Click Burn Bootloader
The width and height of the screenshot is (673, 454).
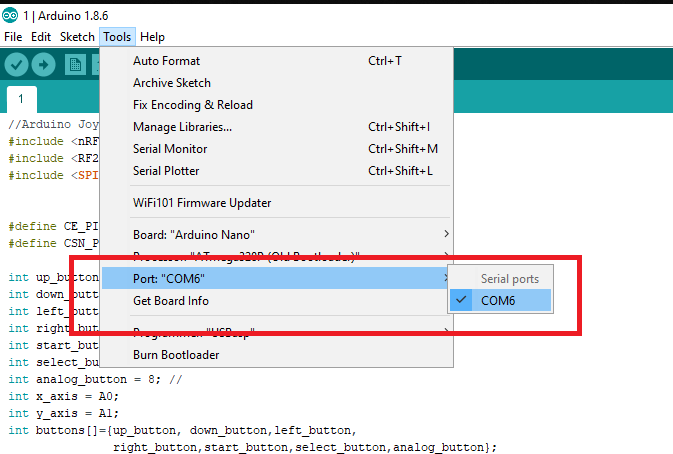pos(176,354)
